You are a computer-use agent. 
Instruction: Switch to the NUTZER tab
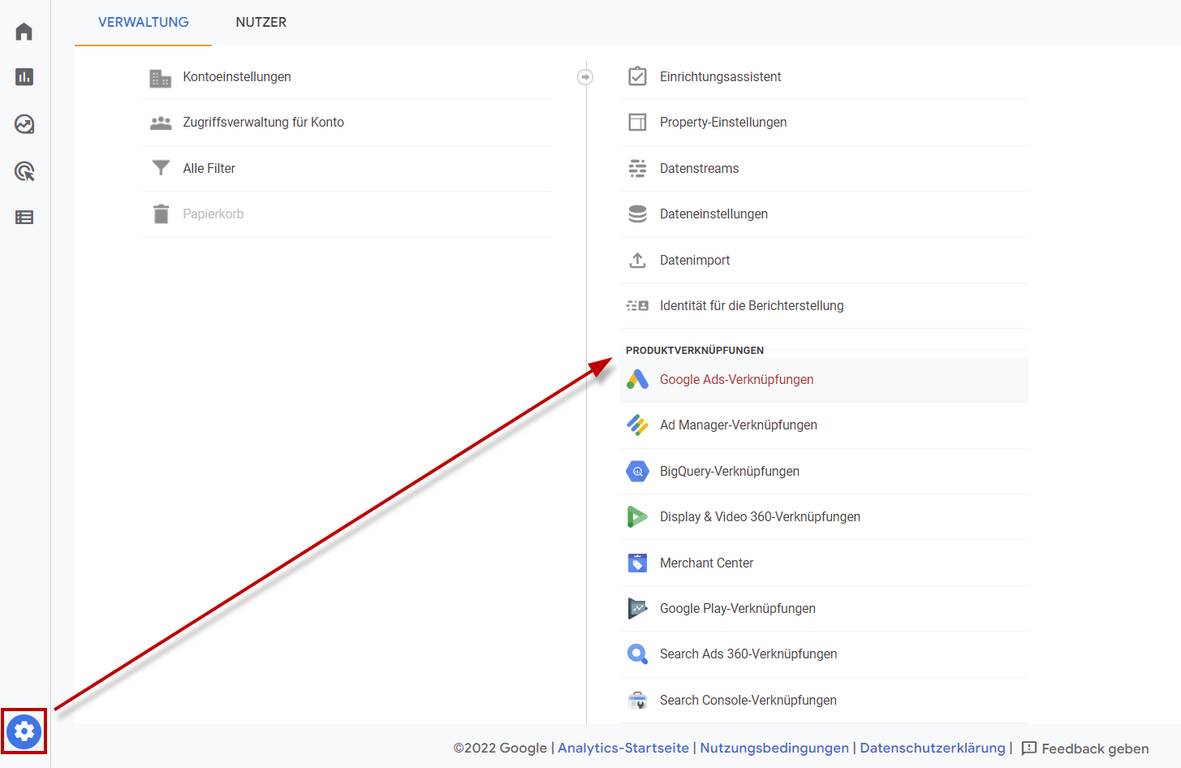pos(261,23)
